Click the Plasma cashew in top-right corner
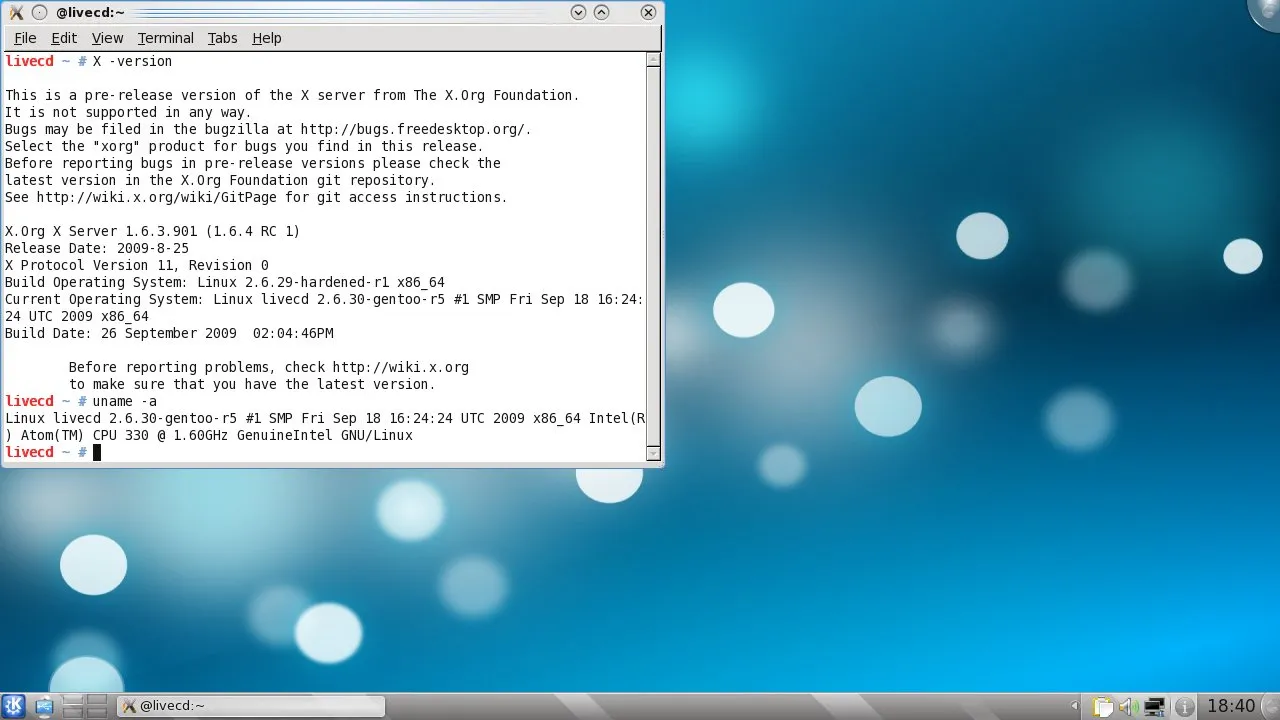This screenshot has width=1280, height=720. tap(1268, 10)
